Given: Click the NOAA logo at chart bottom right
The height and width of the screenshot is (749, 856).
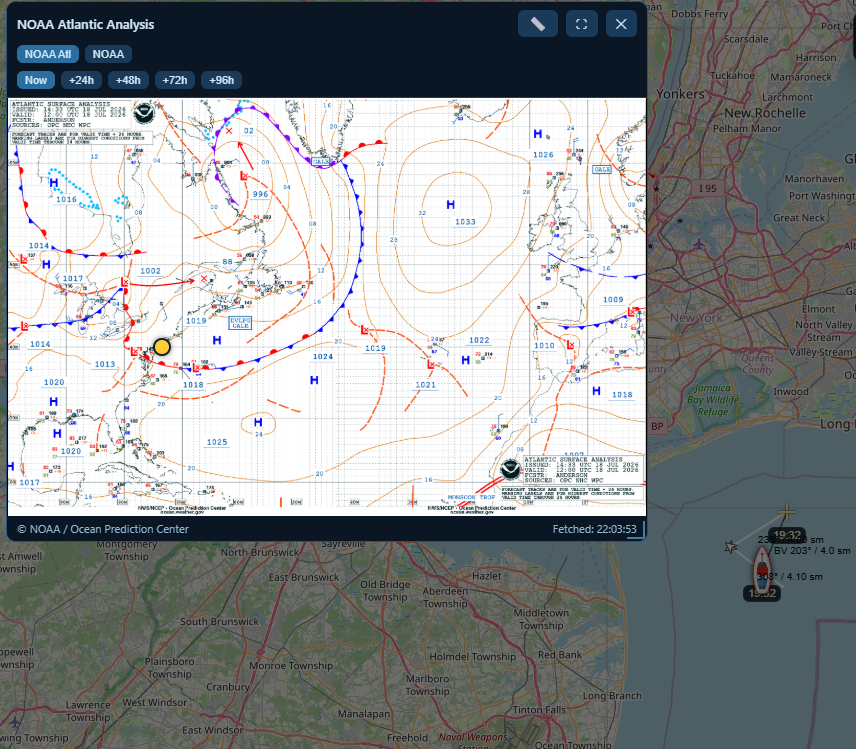Looking at the screenshot, I should click(510, 469).
